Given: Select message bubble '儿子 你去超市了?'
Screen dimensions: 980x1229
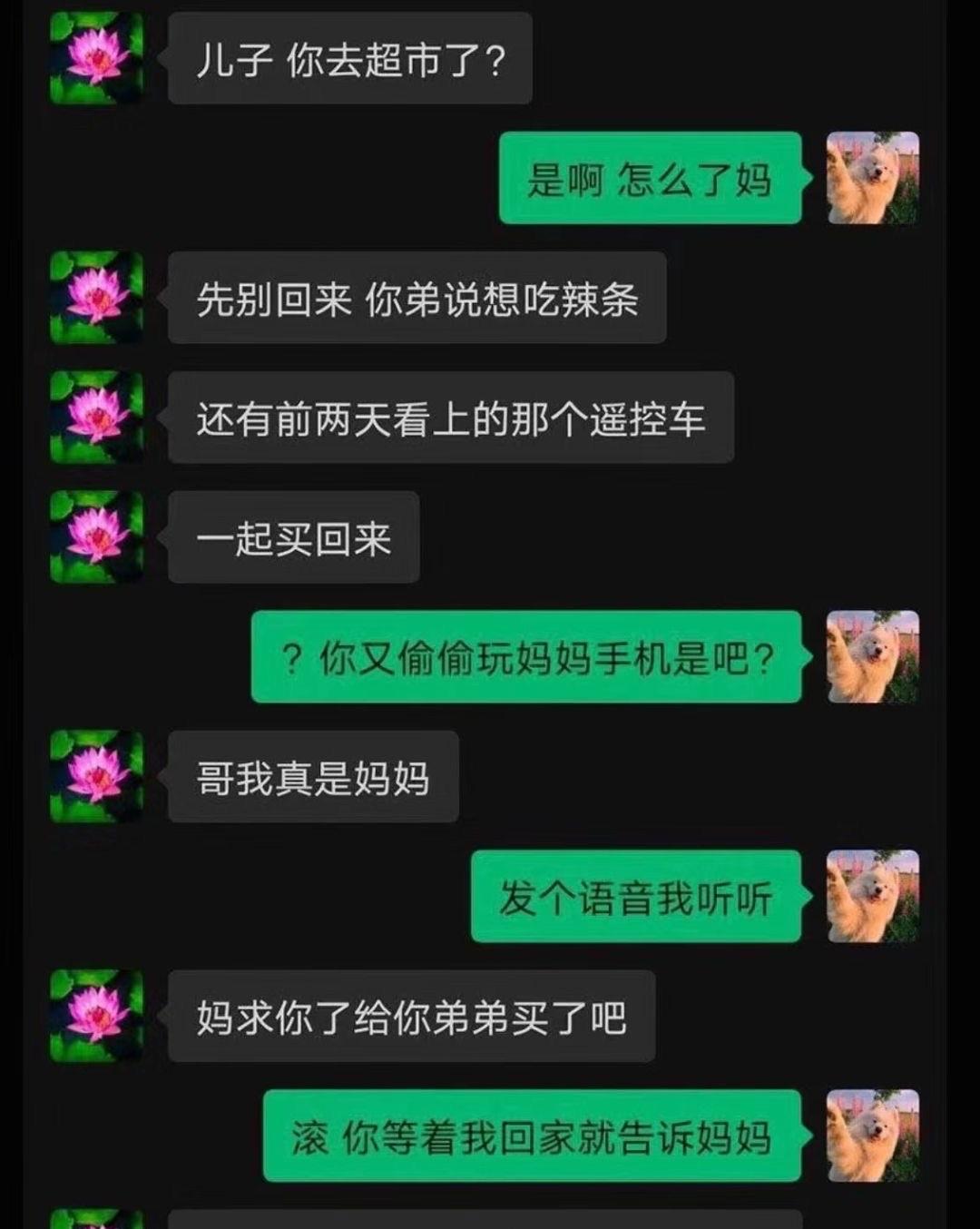Looking at the screenshot, I should click(x=350, y=58).
